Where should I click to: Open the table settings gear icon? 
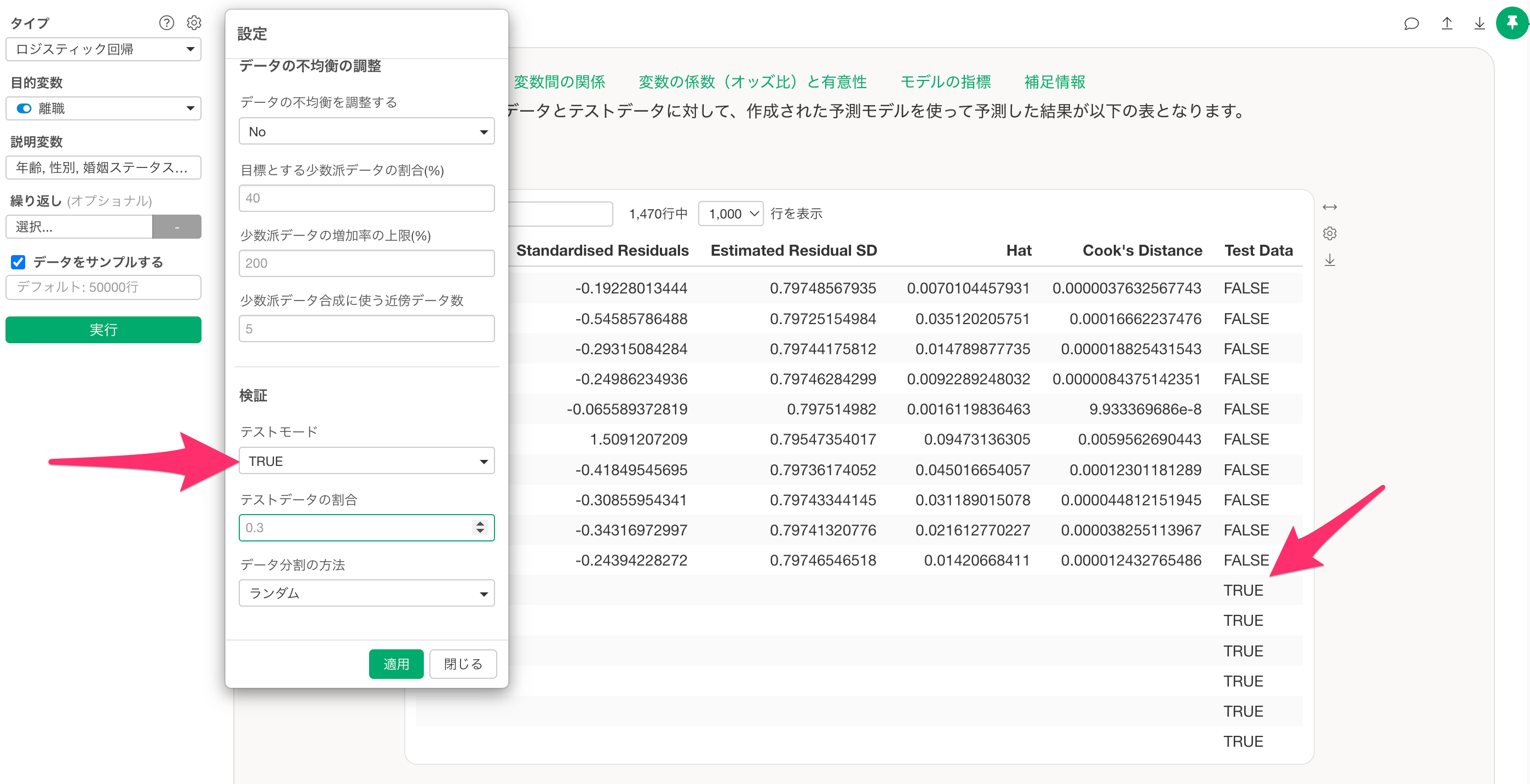pos(1330,233)
